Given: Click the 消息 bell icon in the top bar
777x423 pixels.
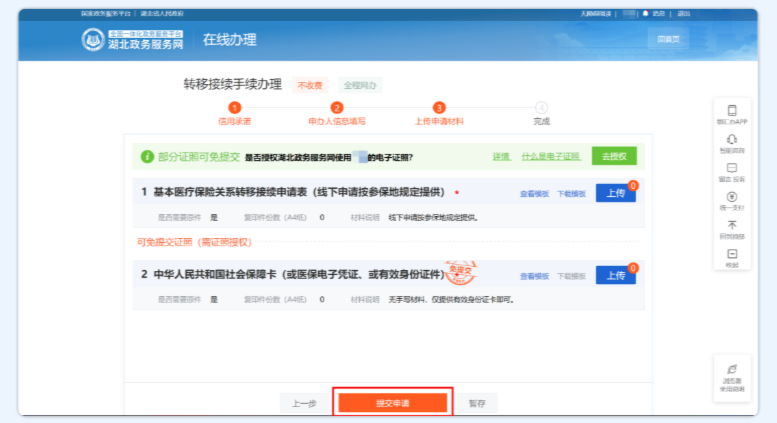Looking at the screenshot, I should point(645,13).
